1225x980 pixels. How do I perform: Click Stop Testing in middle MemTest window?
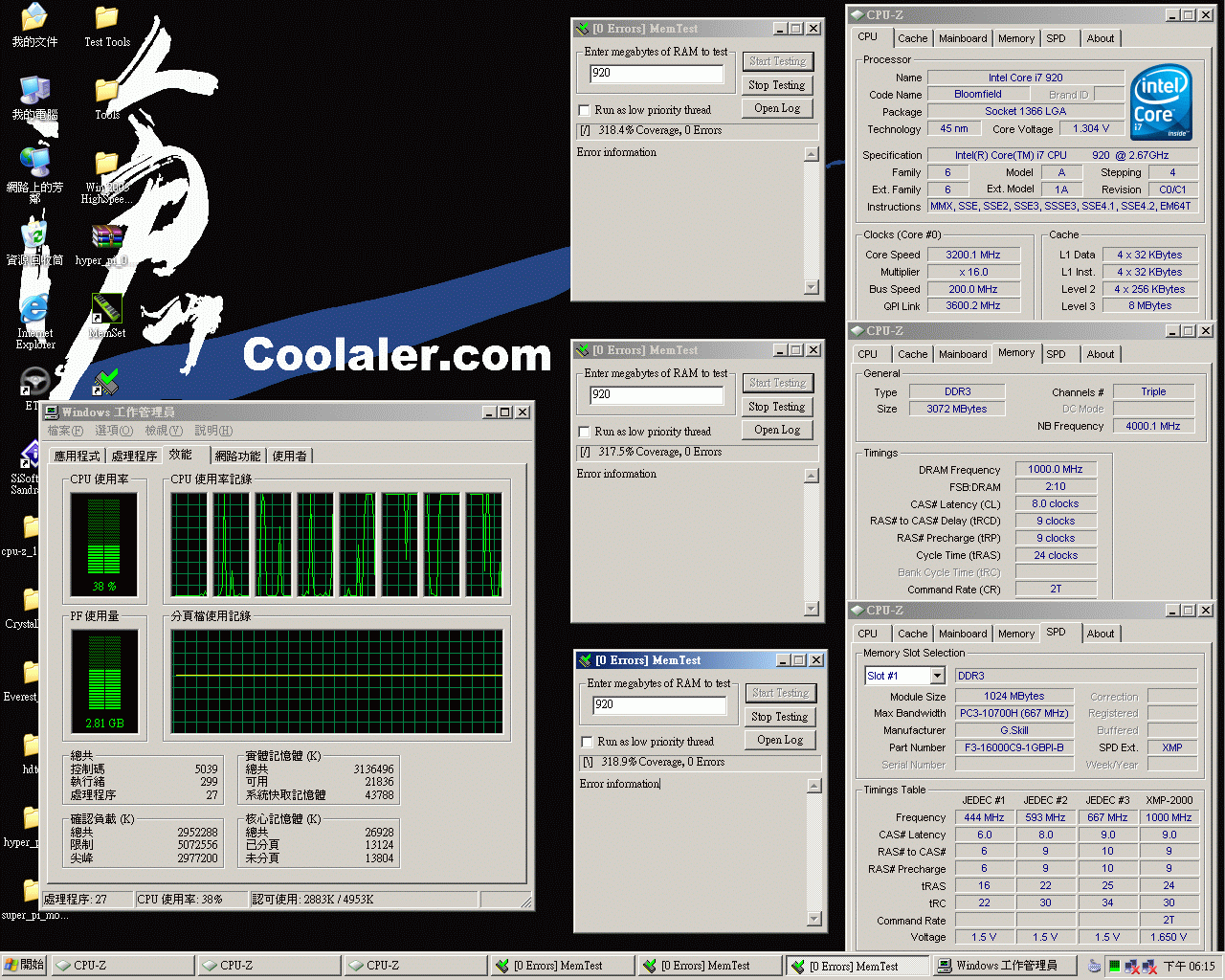click(777, 407)
